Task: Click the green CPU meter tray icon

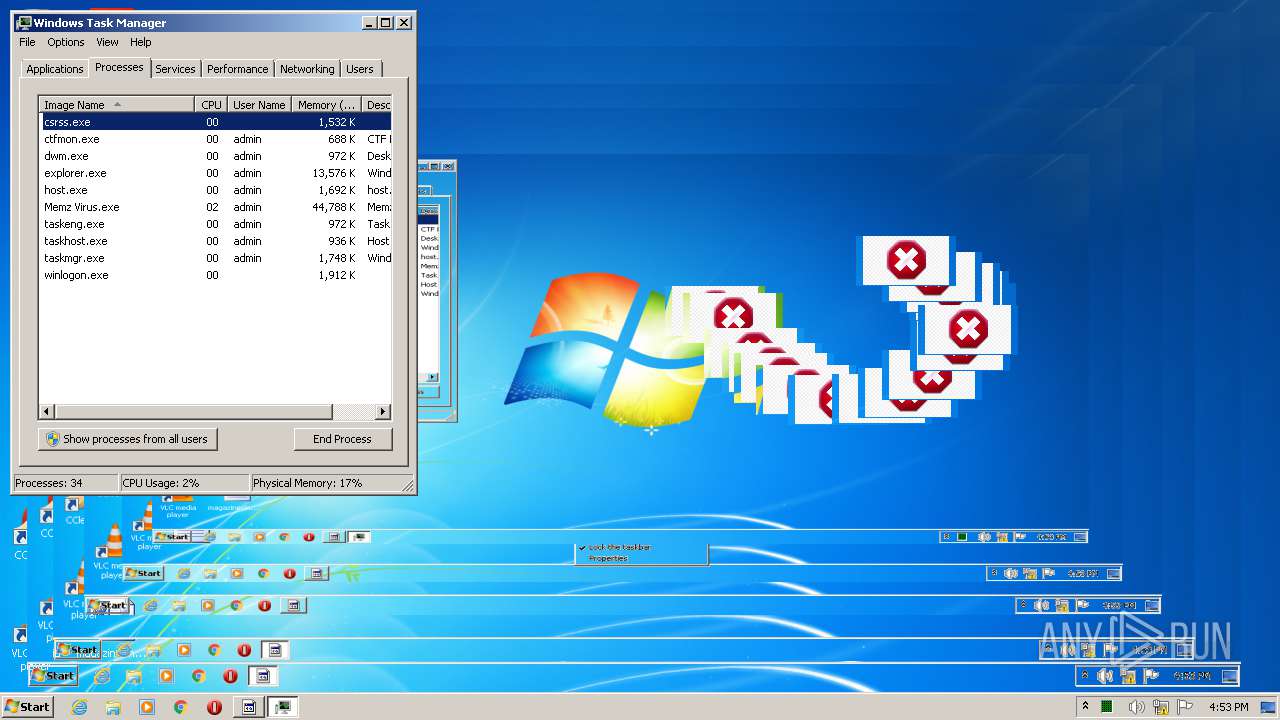Action: (1107, 707)
